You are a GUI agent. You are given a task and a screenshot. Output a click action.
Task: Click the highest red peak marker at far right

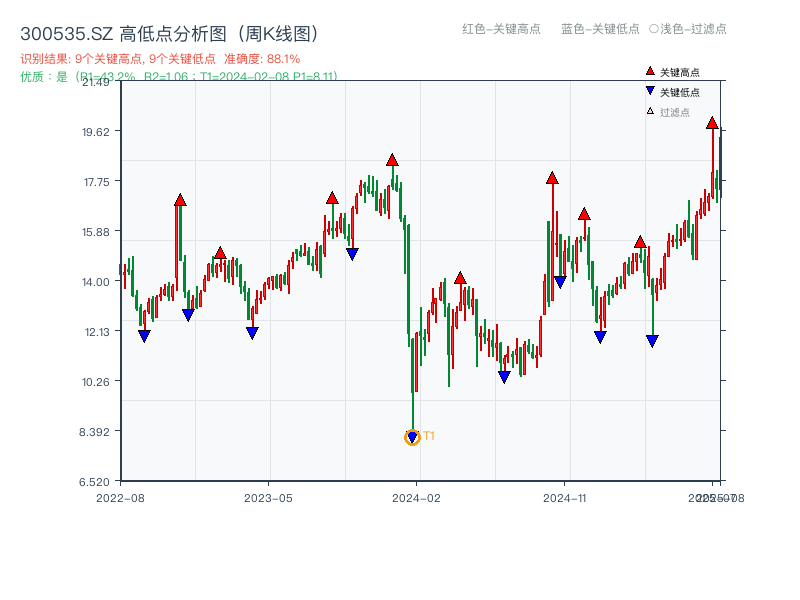click(712, 123)
